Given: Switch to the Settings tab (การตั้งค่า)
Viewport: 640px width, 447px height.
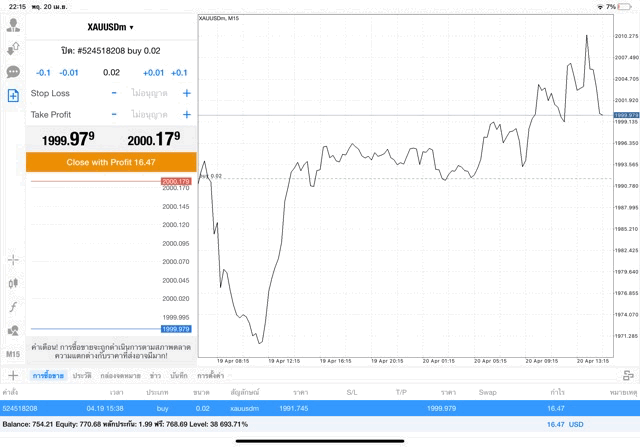Looking at the screenshot, I should pos(211,376).
